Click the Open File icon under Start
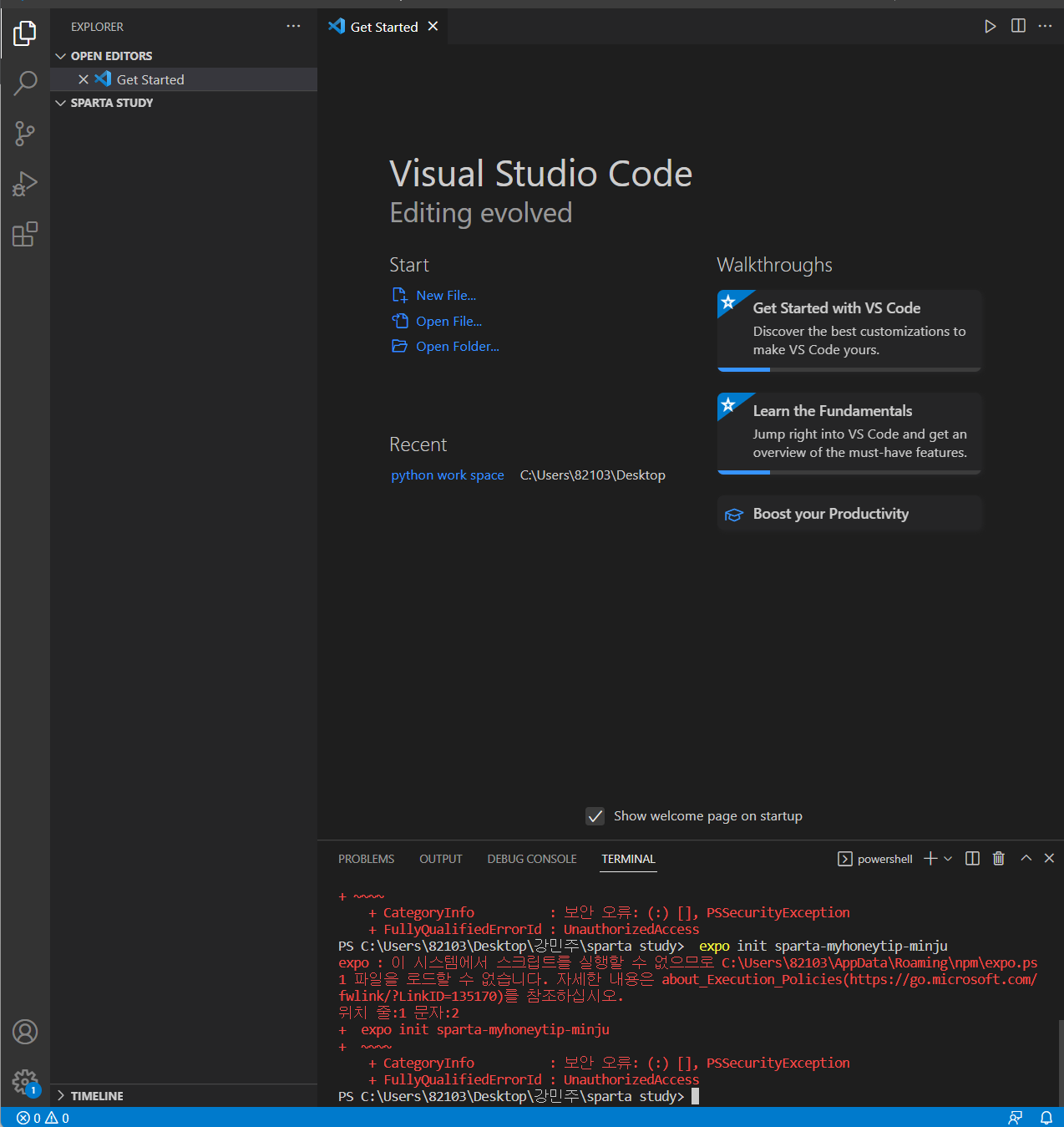This screenshot has width=1064, height=1127. [x=400, y=321]
